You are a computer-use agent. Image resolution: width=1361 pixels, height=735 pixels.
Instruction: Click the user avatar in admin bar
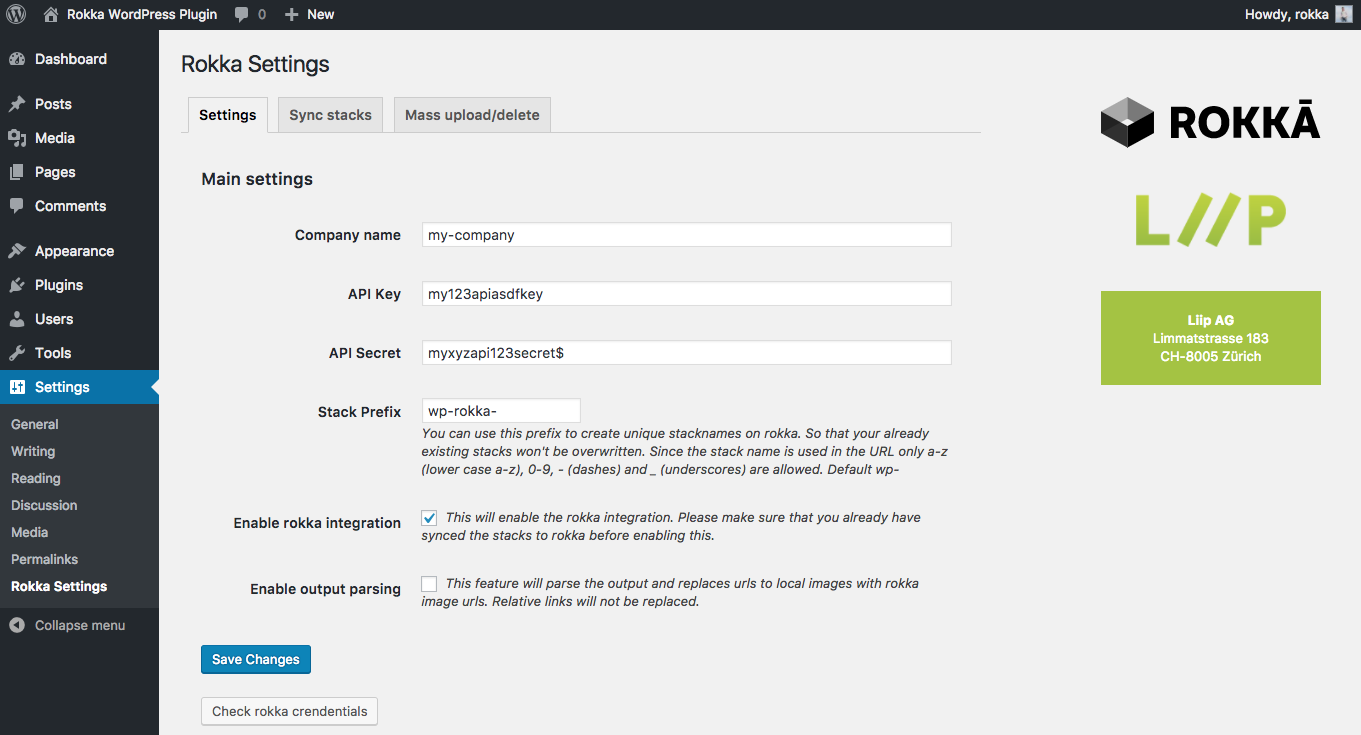tap(1343, 14)
